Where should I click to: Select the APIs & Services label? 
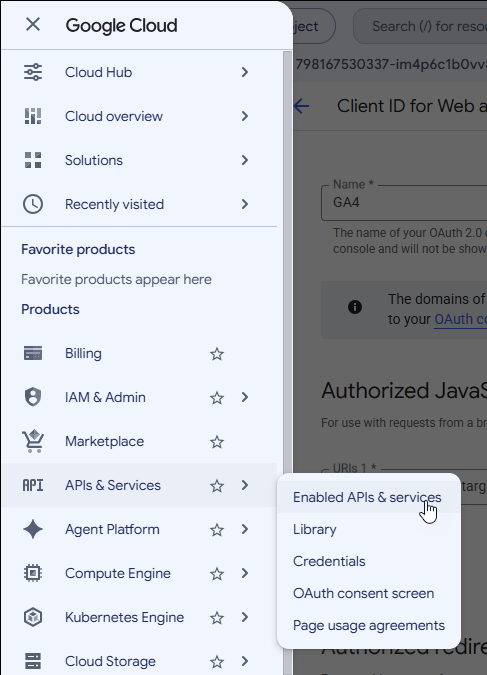[x=113, y=485]
